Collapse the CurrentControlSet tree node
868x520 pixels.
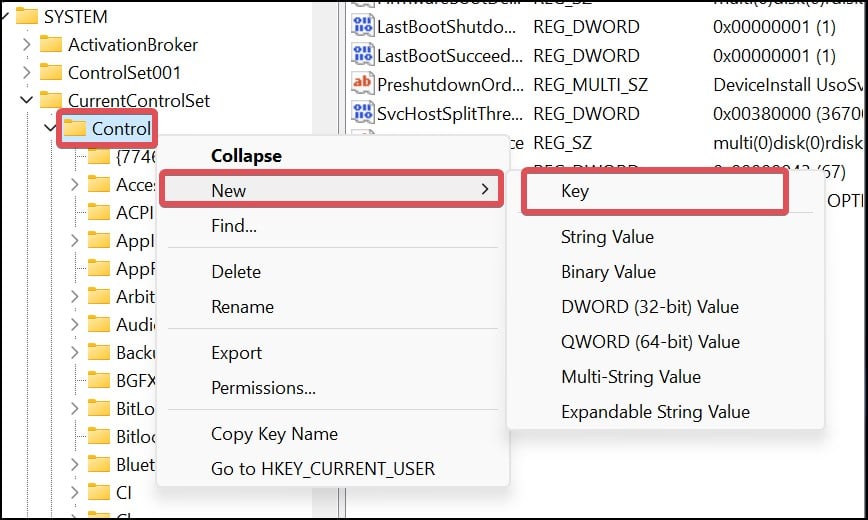point(26,101)
